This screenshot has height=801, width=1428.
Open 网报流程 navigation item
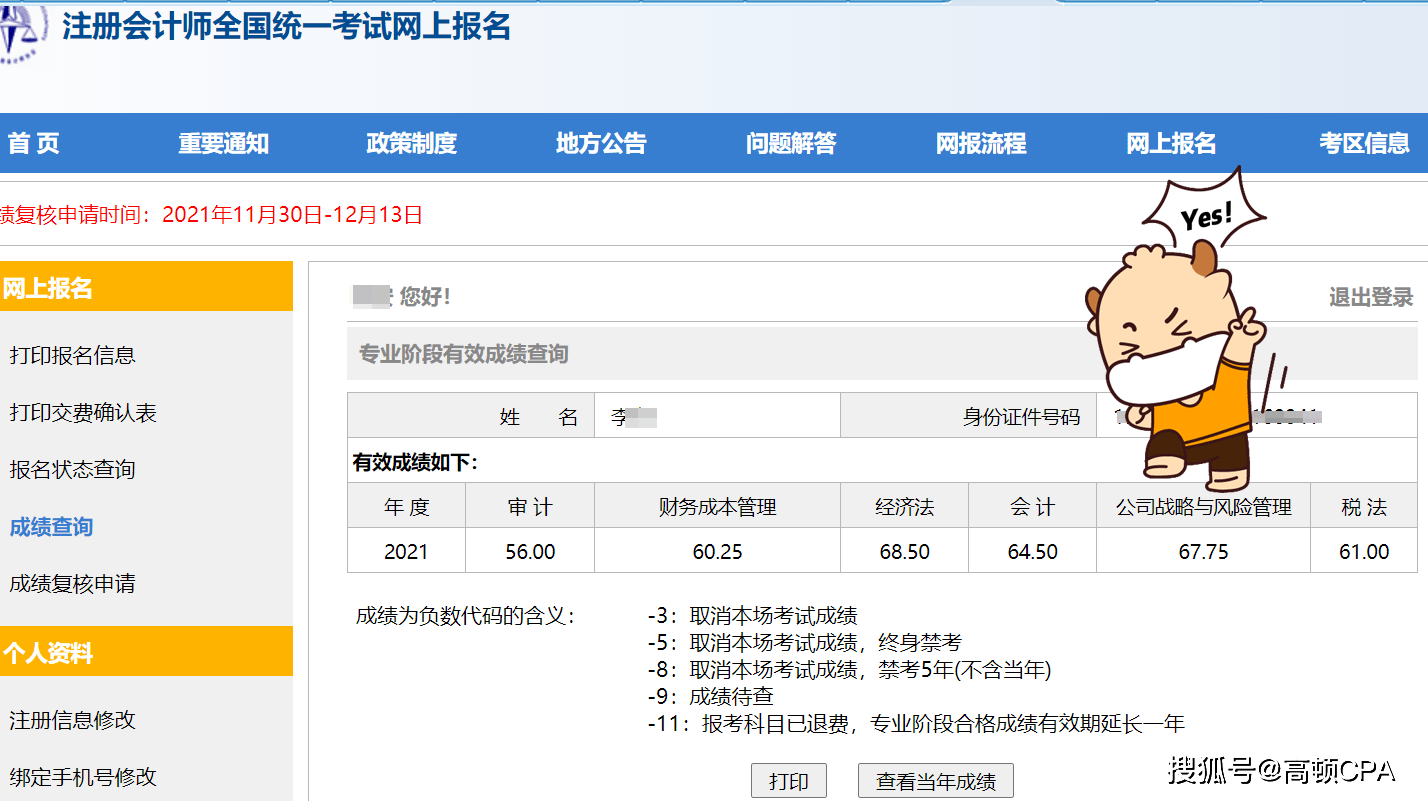pyautogui.click(x=981, y=144)
